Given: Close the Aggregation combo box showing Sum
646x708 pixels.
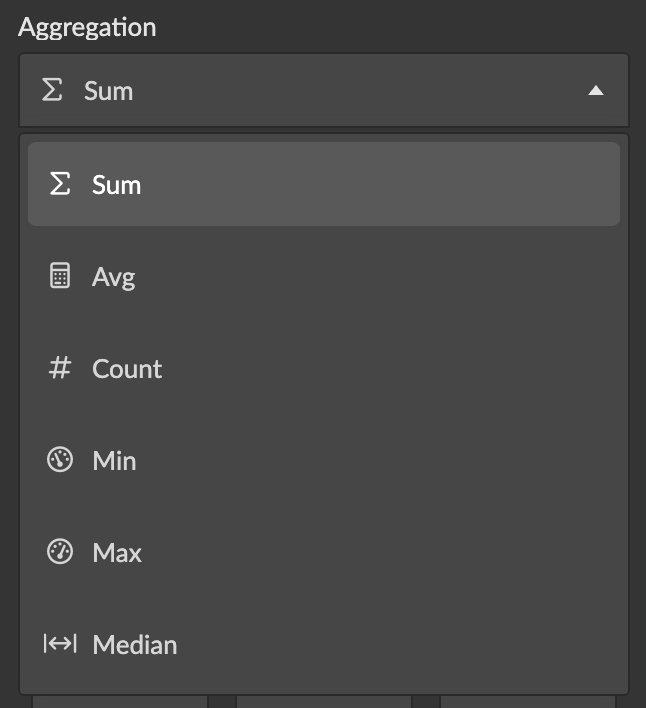Looking at the screenshot, I should point(323,90).
